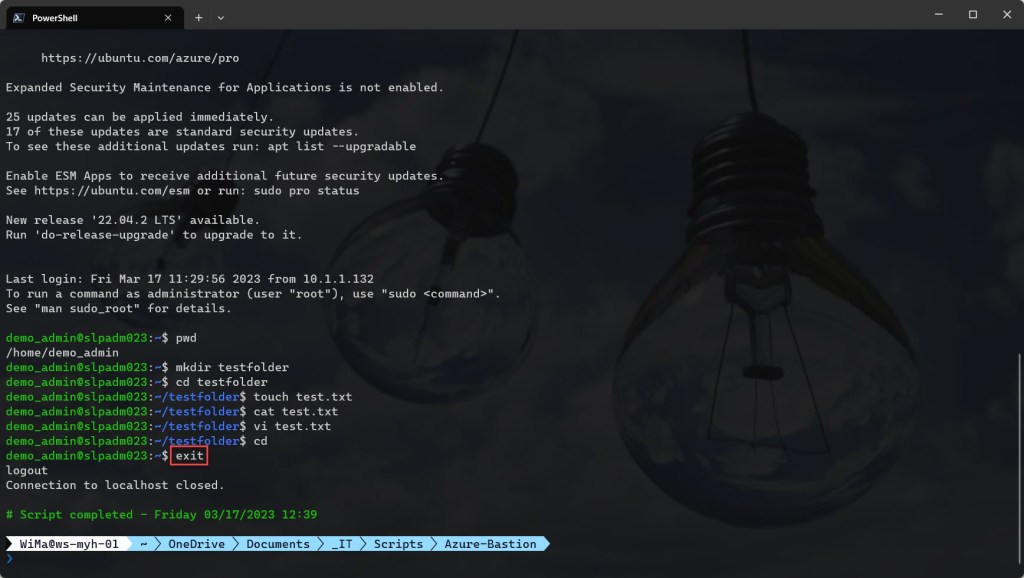Click the WiMa@ws-myh-01 prompt segment
The height and width of the screenshot is (578, 1024).
tap(69, 544)
